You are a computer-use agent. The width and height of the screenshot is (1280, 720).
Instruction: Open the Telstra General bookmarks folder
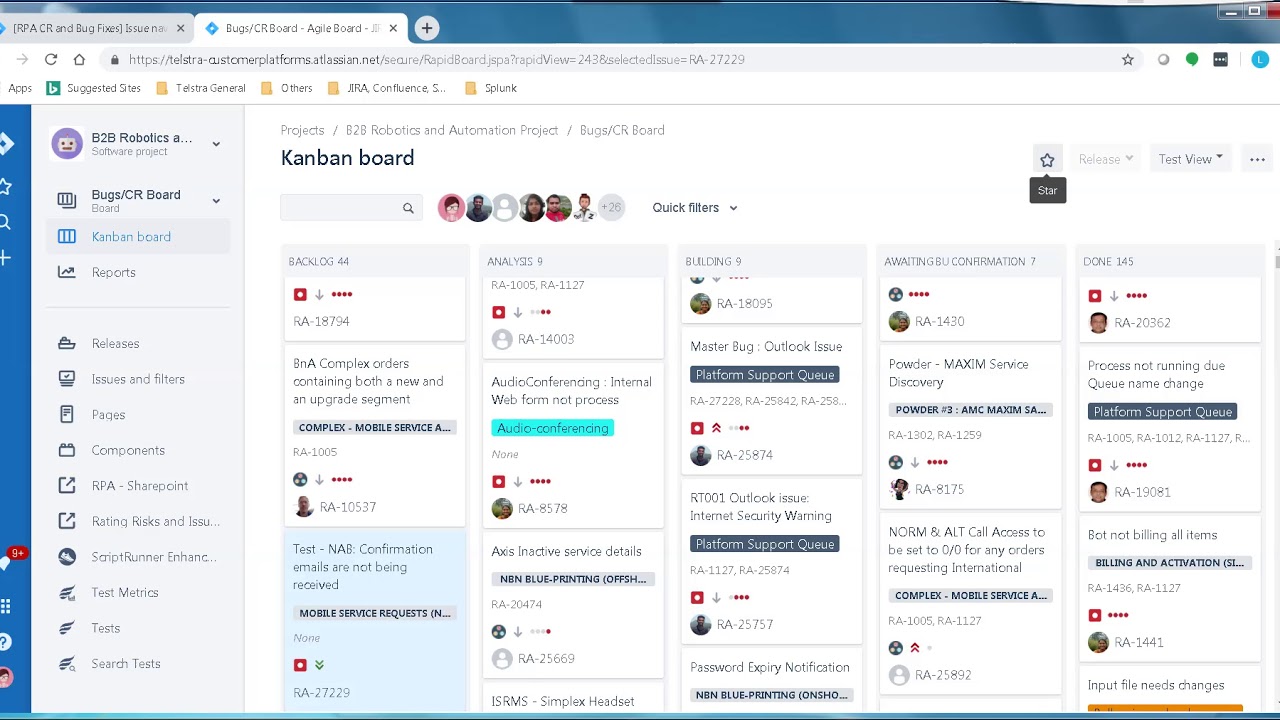(x=201, y=88)
